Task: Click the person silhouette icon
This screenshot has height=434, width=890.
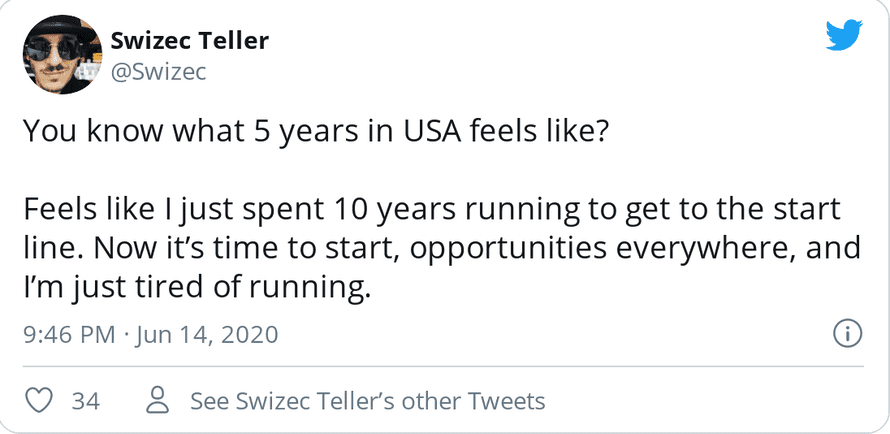Action: 157,401
